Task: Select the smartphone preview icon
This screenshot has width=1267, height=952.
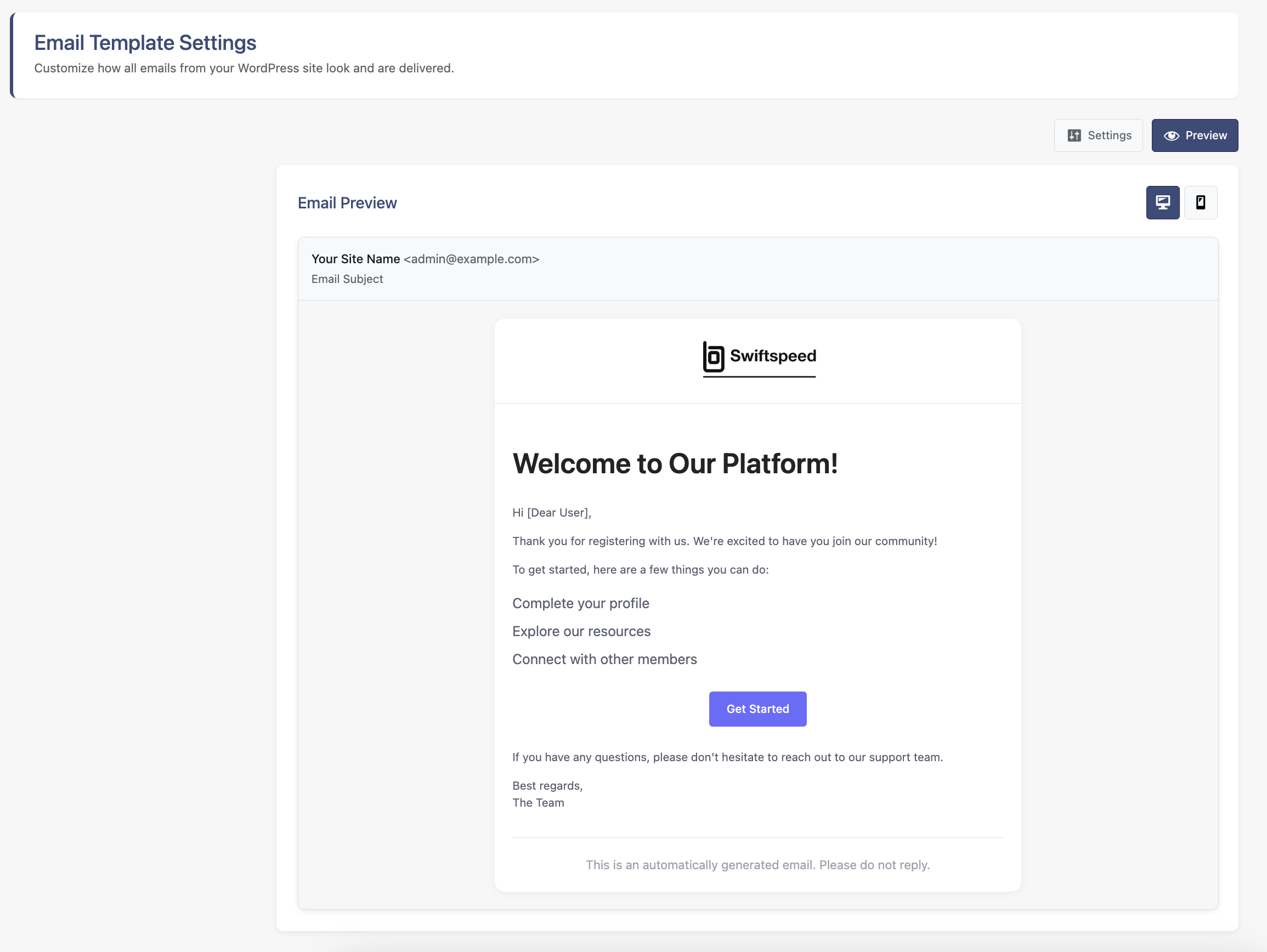Action: tap(1201, 202)
